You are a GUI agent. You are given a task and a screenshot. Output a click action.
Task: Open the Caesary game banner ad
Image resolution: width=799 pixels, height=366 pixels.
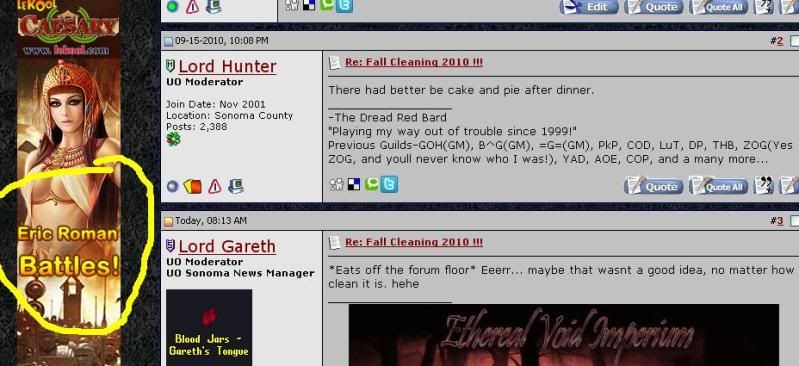pyautogui.click(x=69, y=183)
